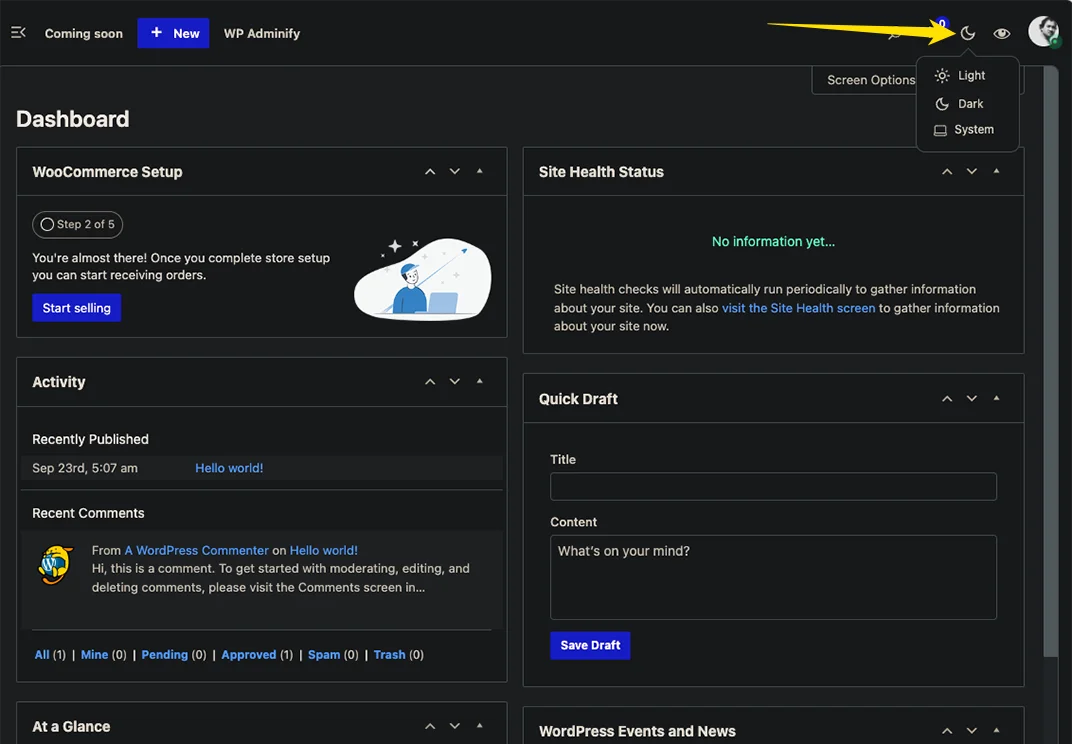The width and height of the screenshot is (1072, 744).
Task: Move Activity widget down
Action: point(455,381)
